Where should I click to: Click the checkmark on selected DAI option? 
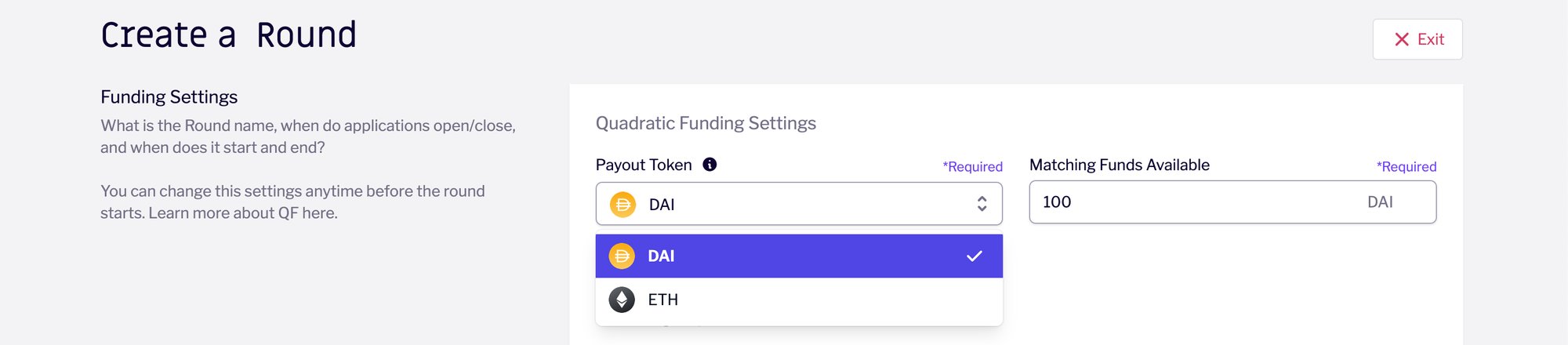click(975, 256)
